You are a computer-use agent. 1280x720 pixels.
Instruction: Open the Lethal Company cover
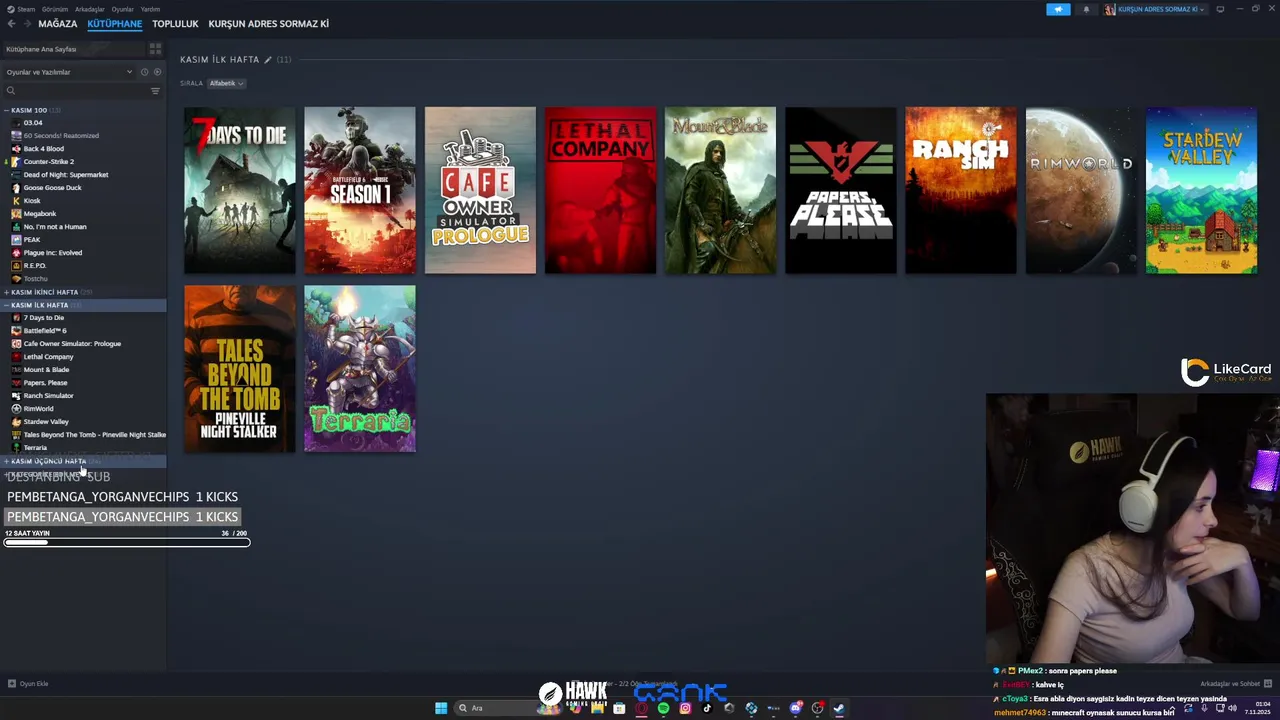600,190
